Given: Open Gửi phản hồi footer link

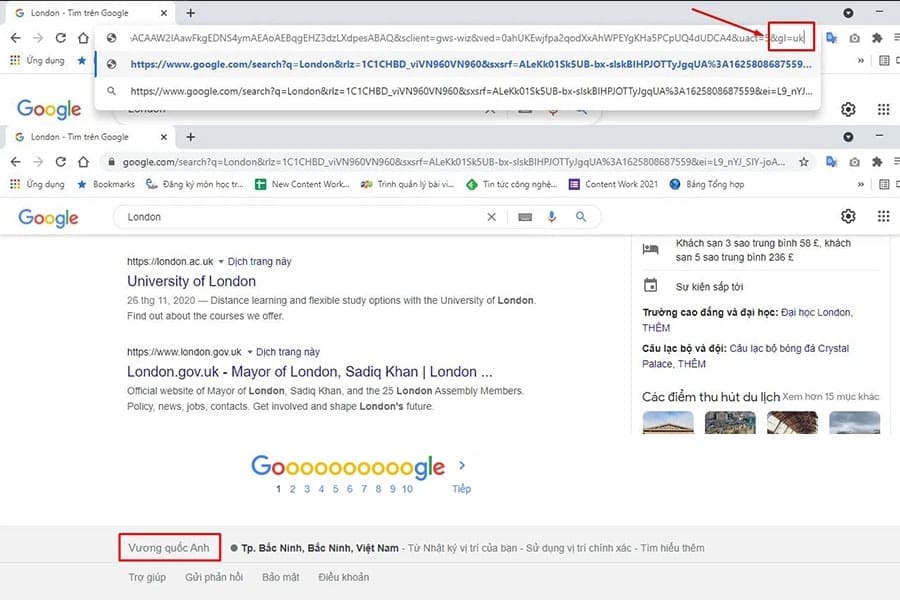Looking at the screenshot, I should click(x=214, y=577).
